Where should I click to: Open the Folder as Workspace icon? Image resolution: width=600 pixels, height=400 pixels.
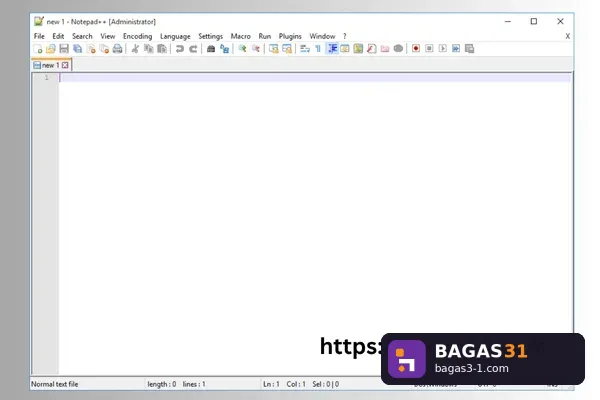[385, 49]
